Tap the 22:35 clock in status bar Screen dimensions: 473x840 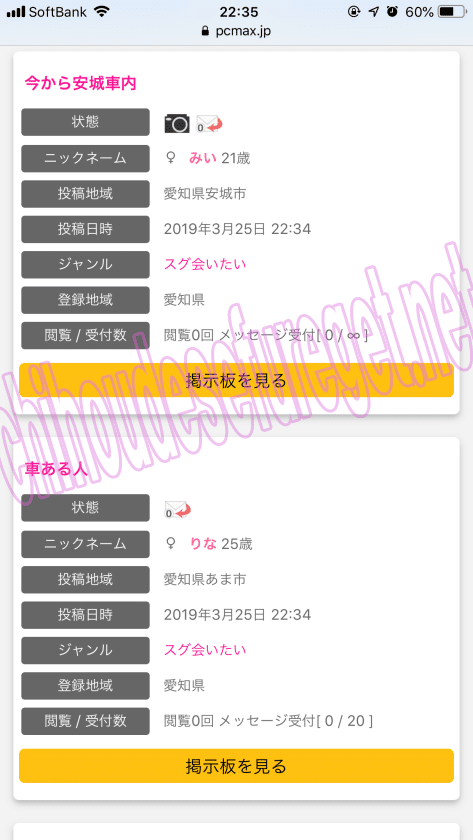(x=239, y=12)
